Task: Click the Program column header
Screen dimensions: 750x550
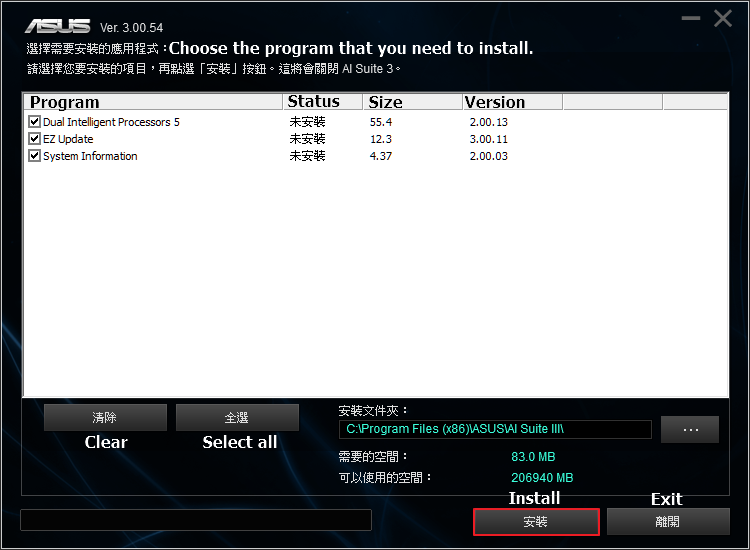Action: [x=153, y=102]
